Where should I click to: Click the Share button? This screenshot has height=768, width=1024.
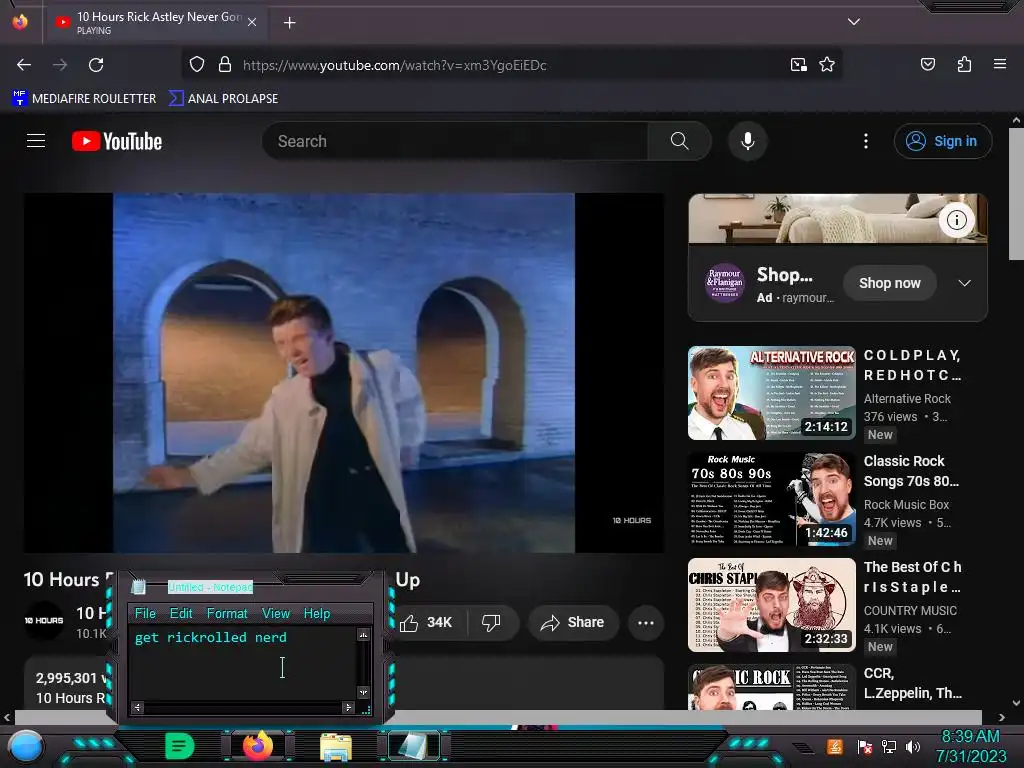coord(572,622)
